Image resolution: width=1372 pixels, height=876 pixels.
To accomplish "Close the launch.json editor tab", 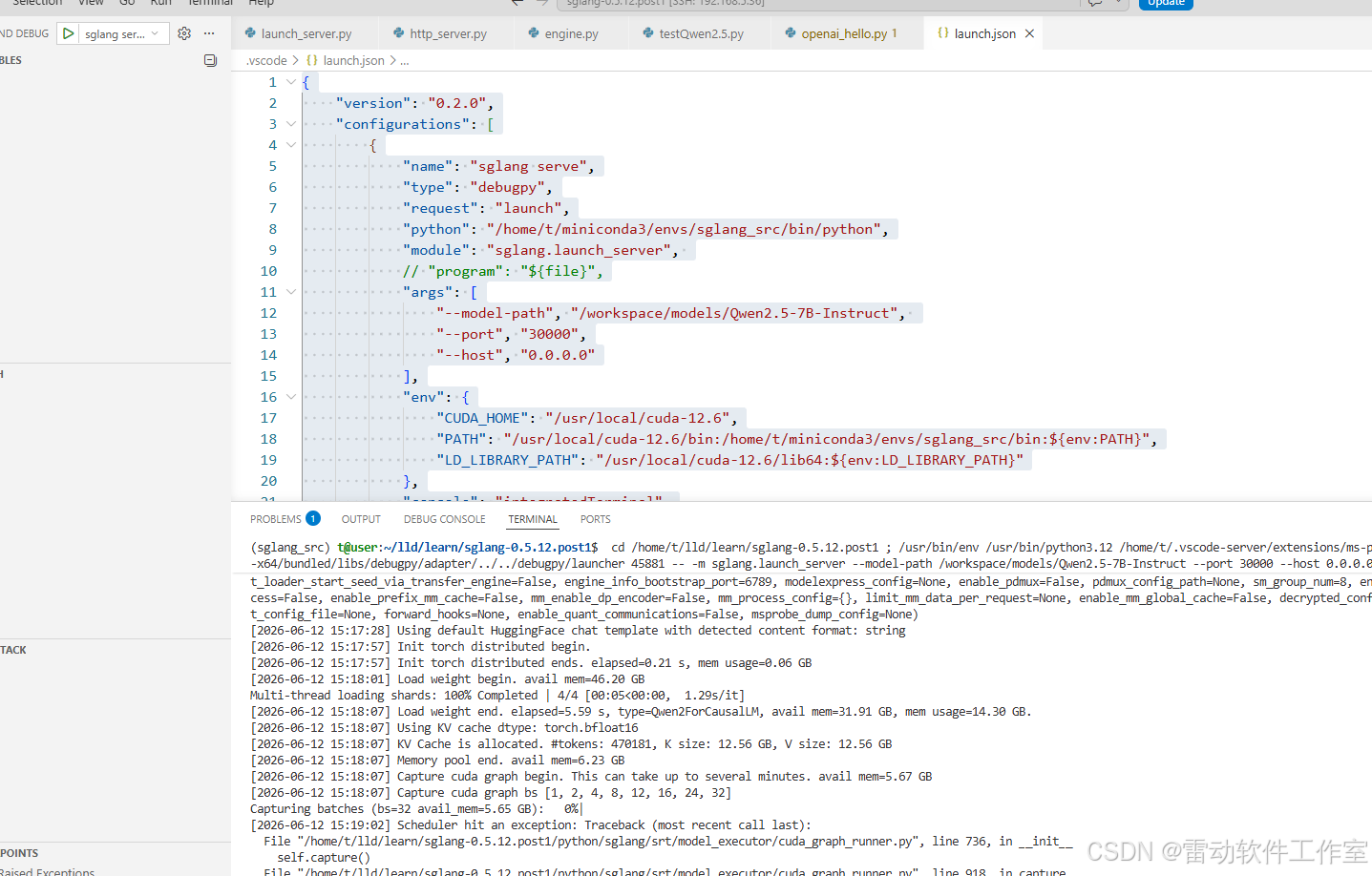I will [x=1029, y=33].
